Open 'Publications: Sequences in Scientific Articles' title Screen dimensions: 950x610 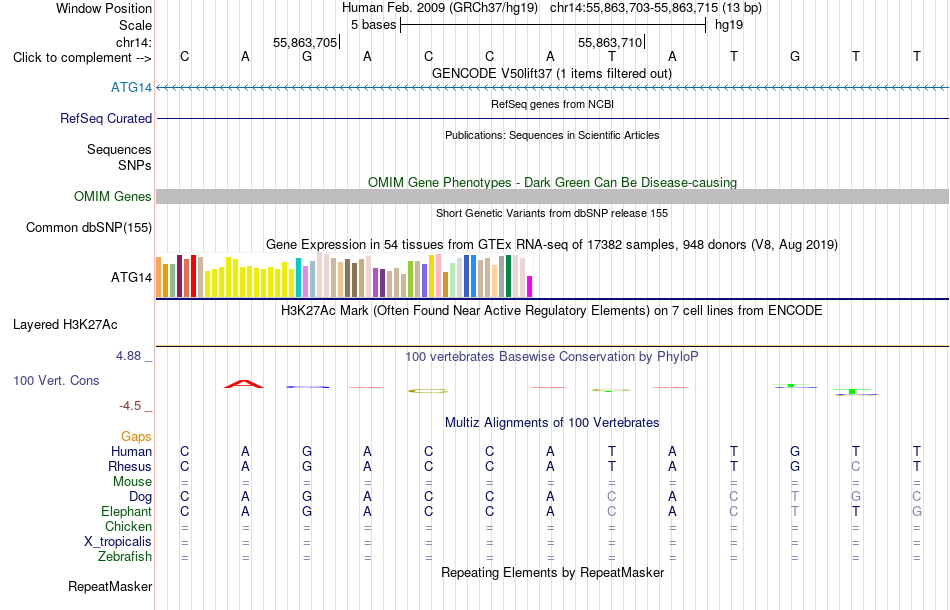point(552,135)
